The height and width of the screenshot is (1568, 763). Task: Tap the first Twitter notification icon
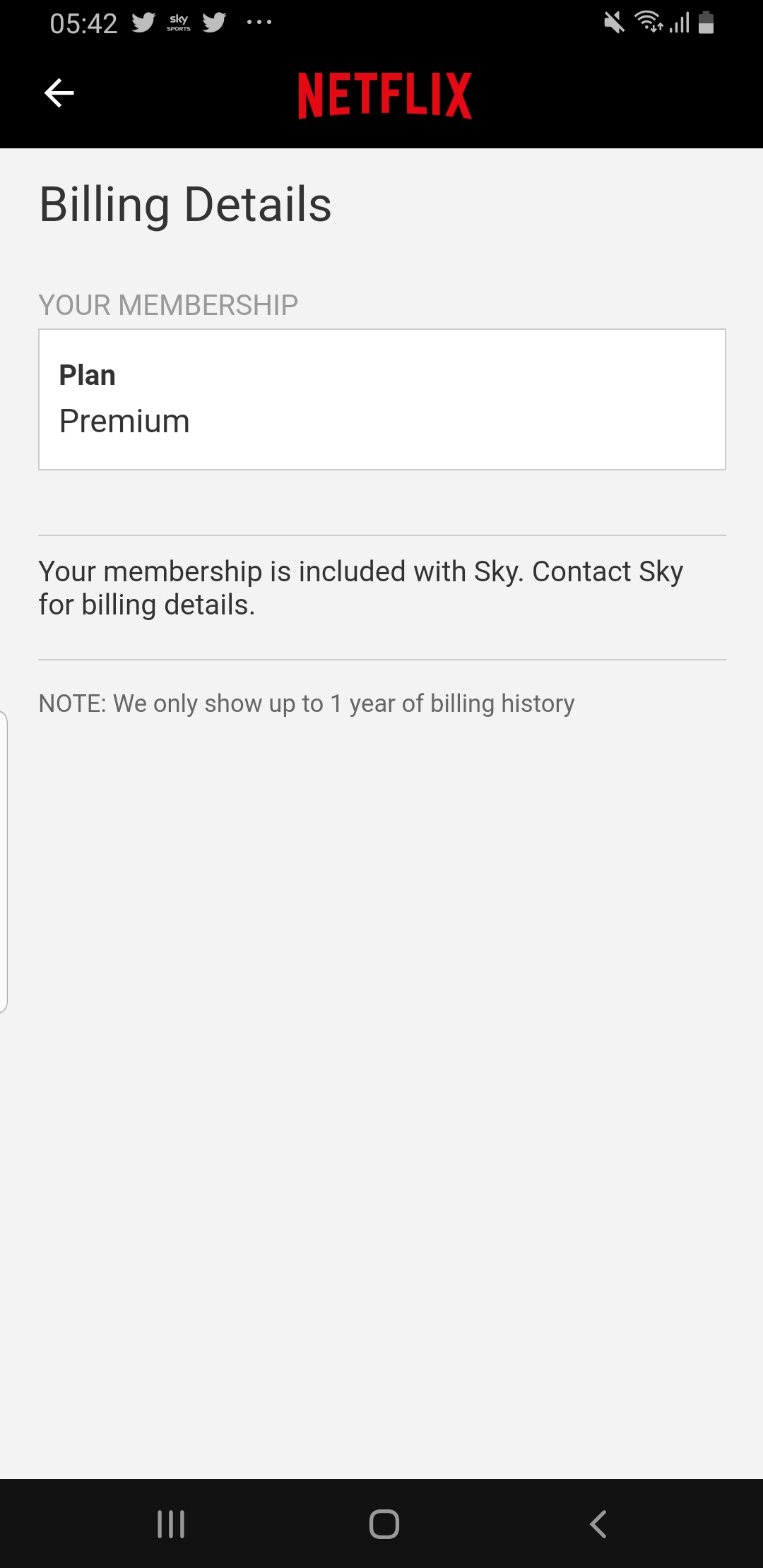143,23
